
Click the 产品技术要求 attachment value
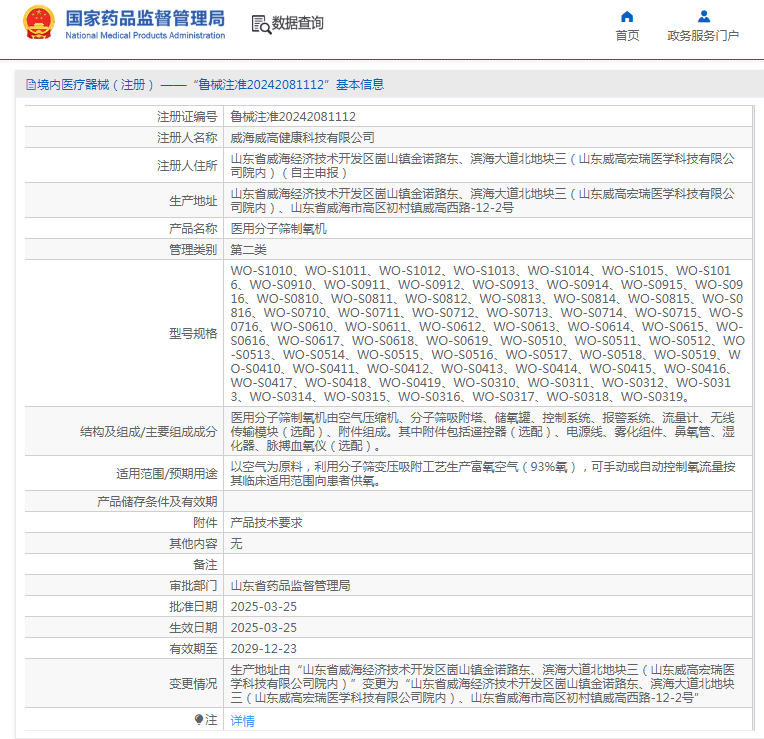(267, 523)
